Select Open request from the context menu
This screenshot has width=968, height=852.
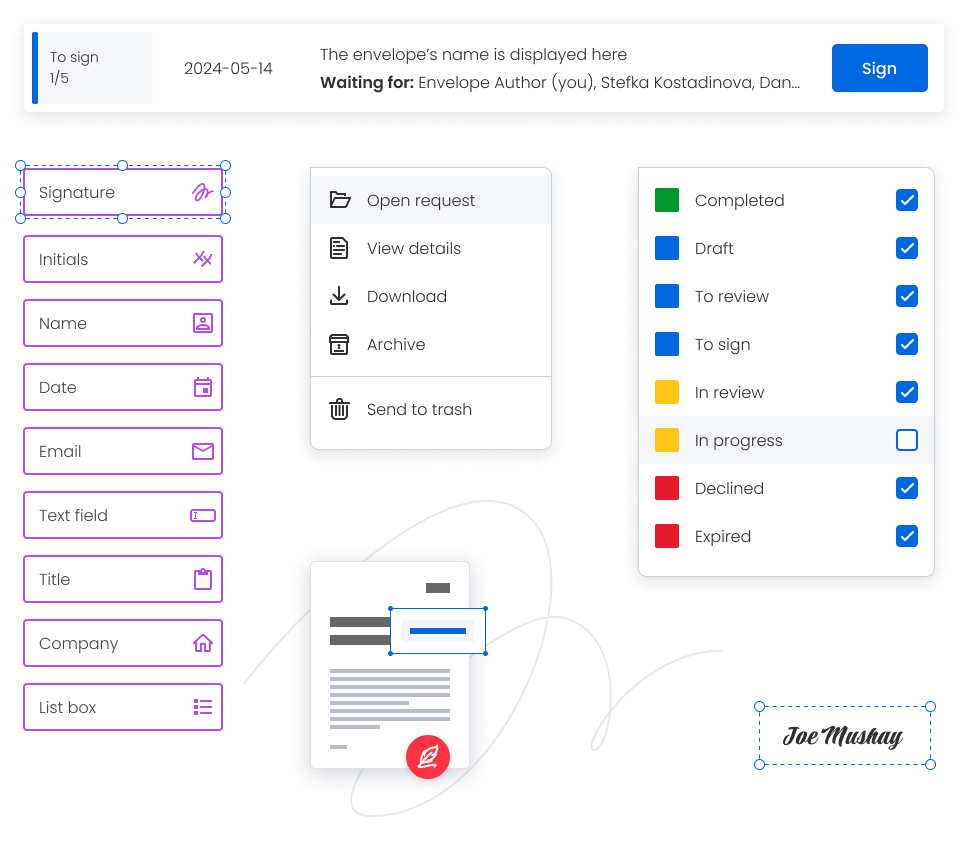point(431,200)
